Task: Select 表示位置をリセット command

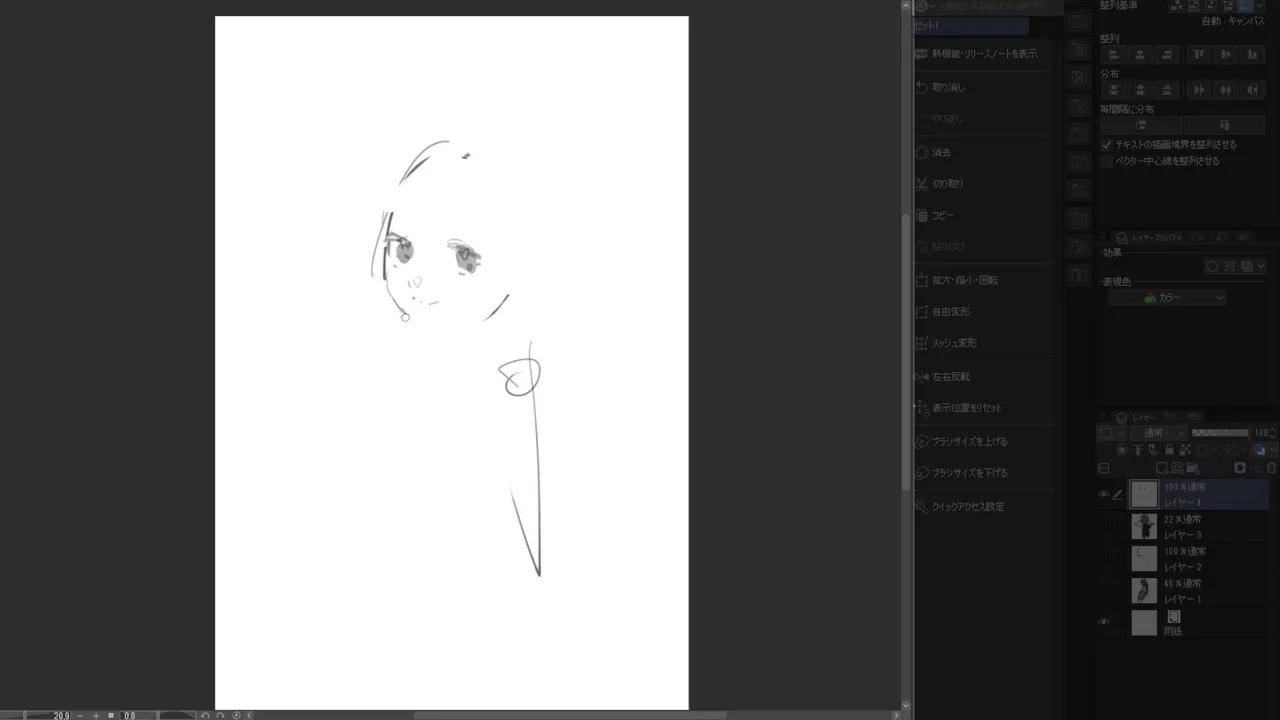Action: [986, 408]
